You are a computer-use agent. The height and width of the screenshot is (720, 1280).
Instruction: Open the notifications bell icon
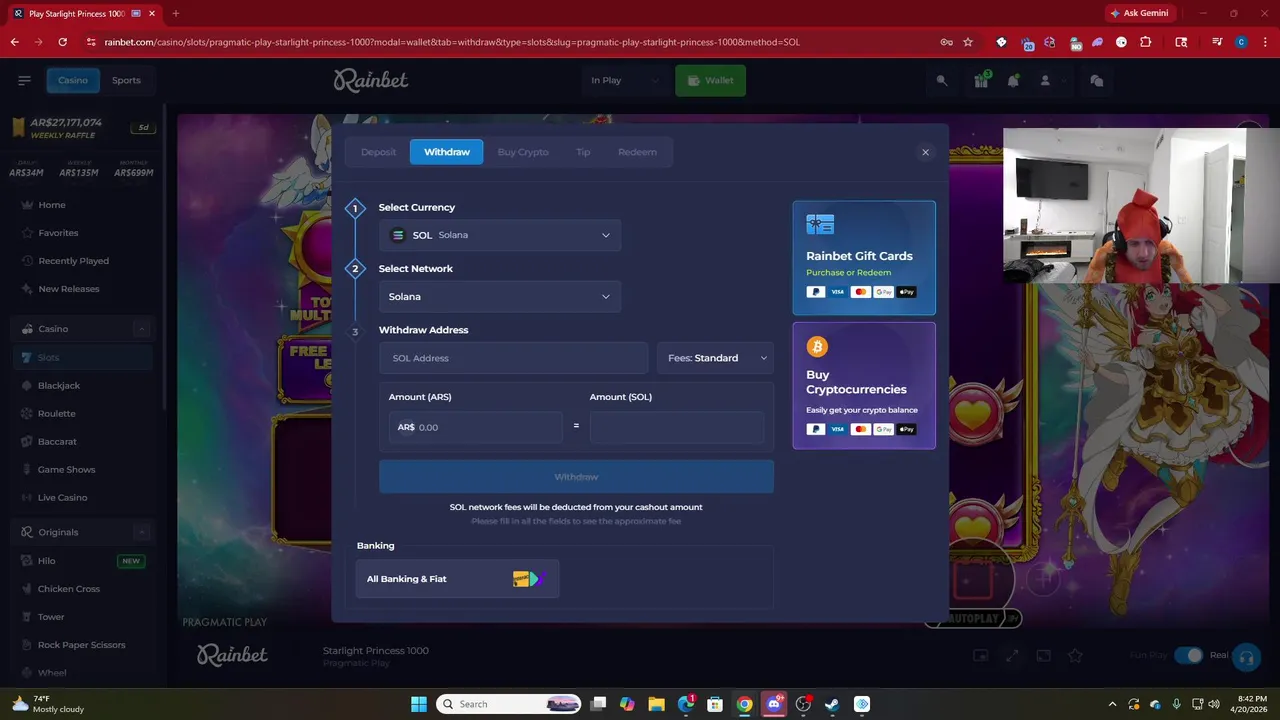point(1013,80)
